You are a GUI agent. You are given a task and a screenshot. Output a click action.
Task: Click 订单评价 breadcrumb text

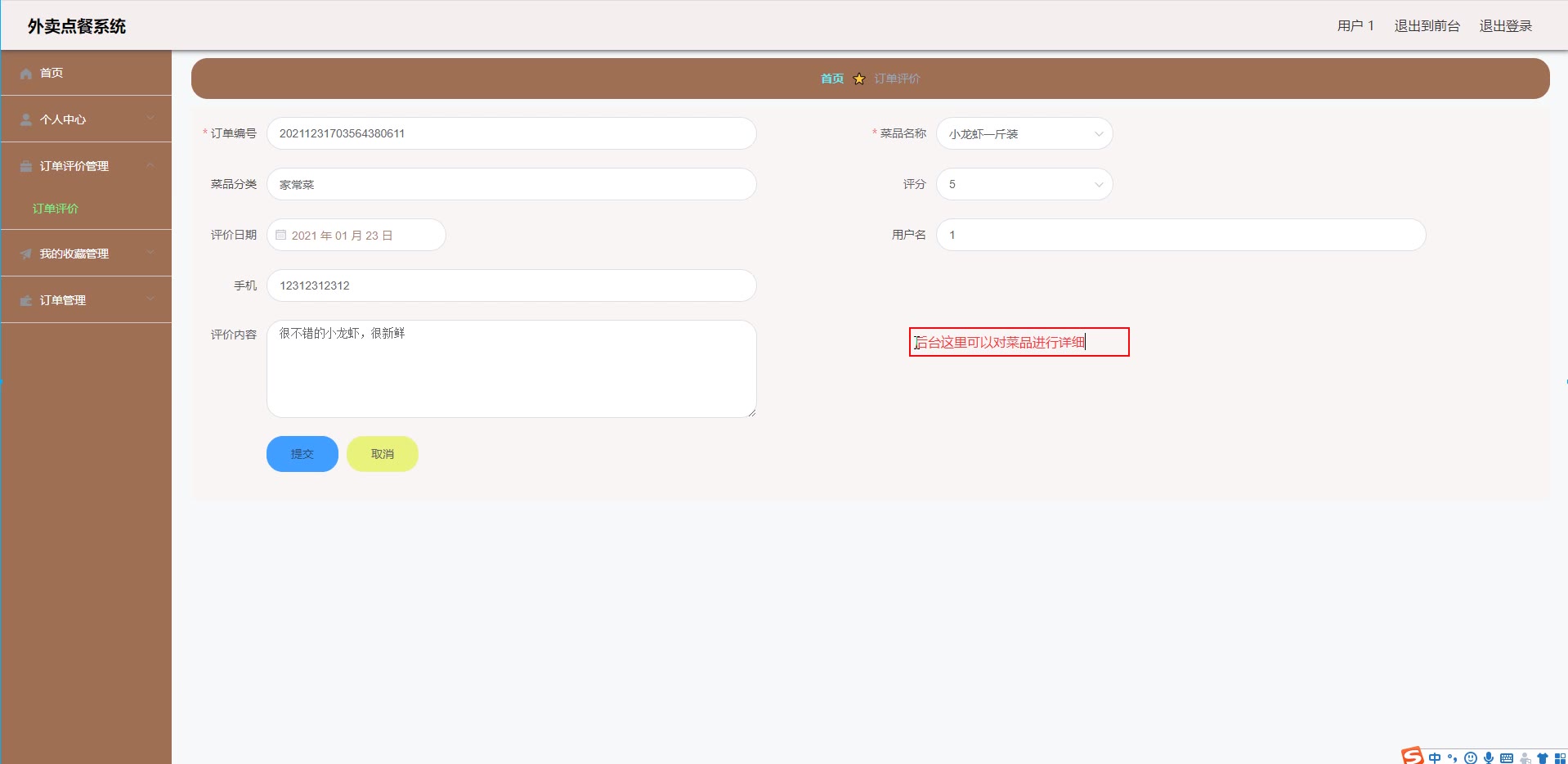pyautogui.click(x=897, y=79)
